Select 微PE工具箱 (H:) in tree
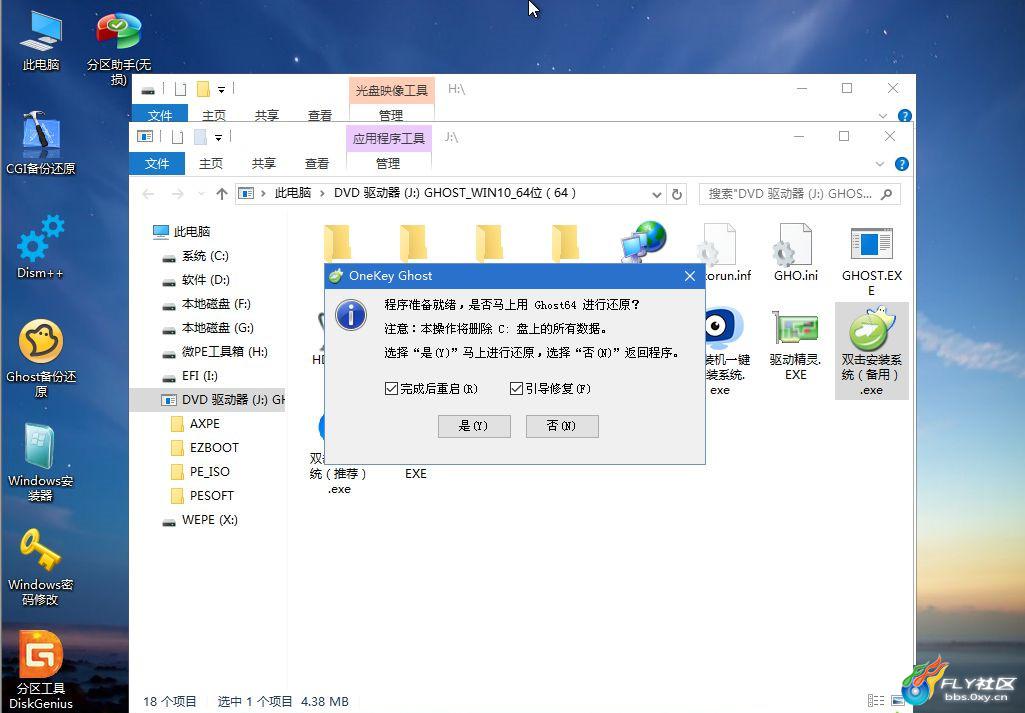Viewport: 1025px width, 713px height. pyautogui.click(x=225, y=352)
